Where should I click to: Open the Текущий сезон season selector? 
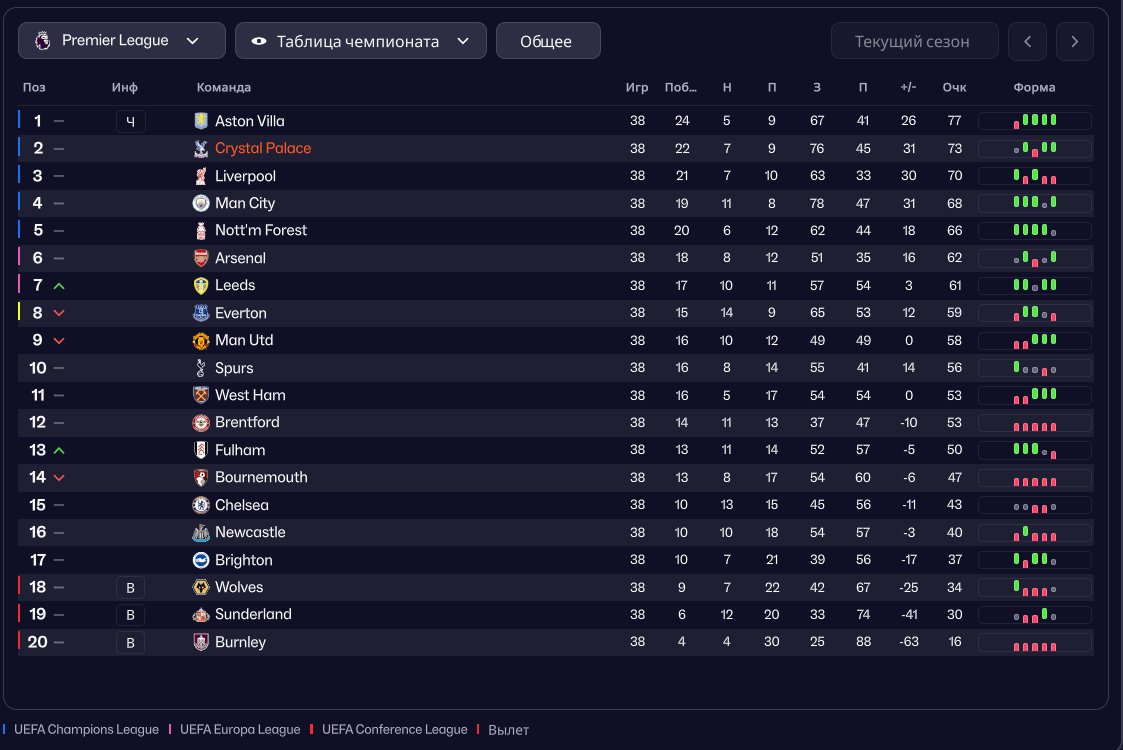(x=914, y=42)
